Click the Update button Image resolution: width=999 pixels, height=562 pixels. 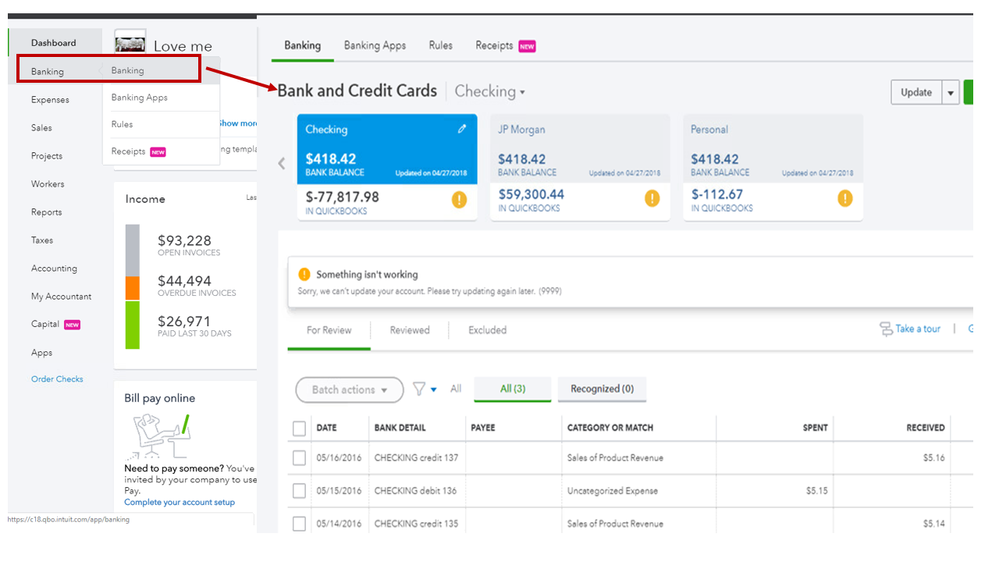click(915, 93)
